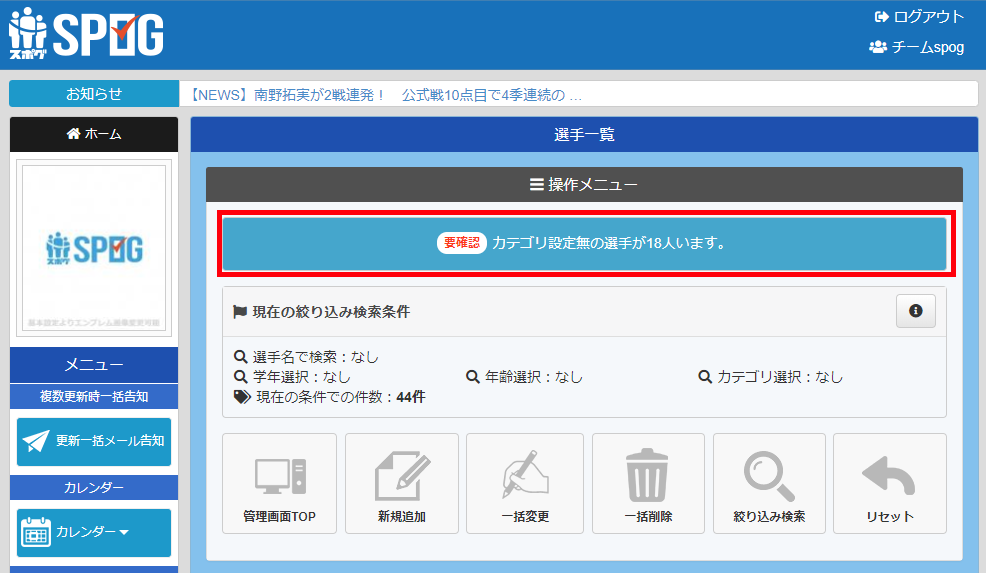This screenshot has width=986, height=573.
Task: Expand the カレンダー dropdown button
Action: 94,532
